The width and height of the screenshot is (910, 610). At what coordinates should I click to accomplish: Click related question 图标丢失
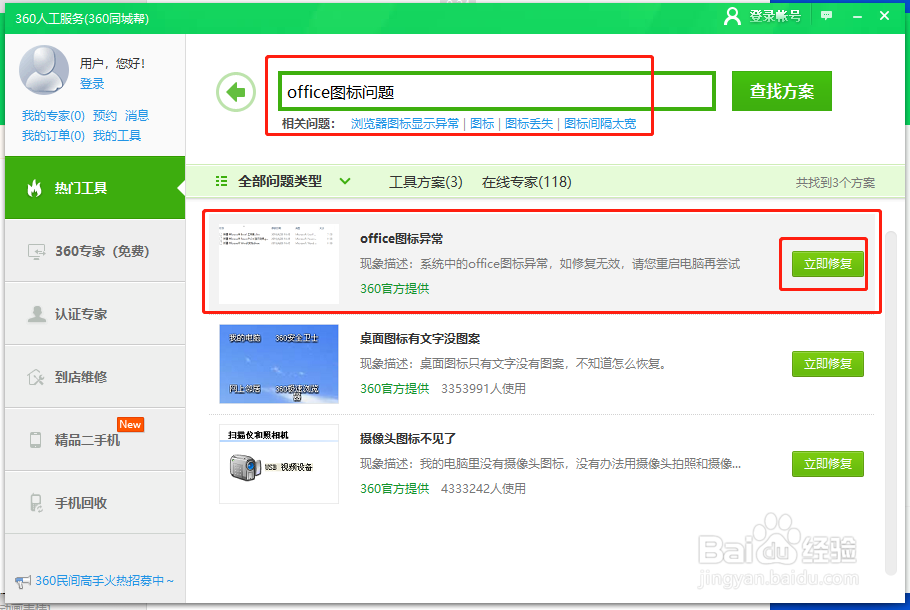pos(529,124)
